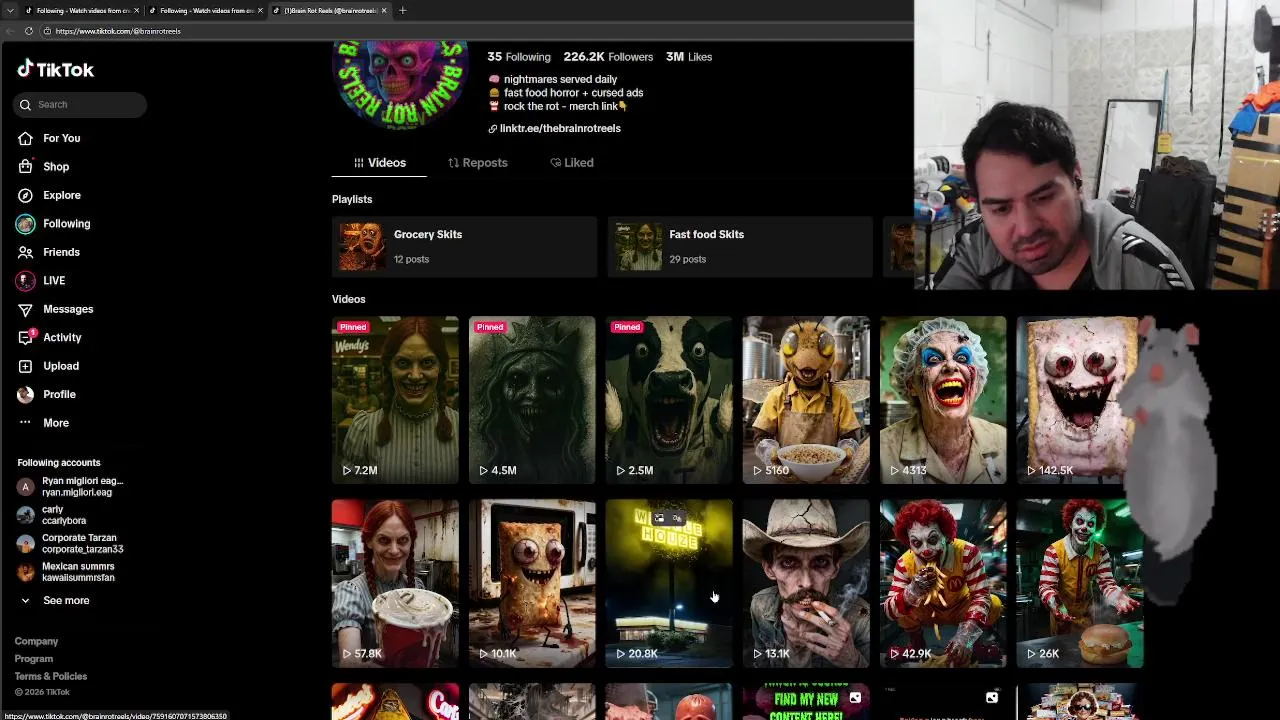1280x720 pixels.
Task: Select the For You home icon
Action: click(x=25, y=138)
